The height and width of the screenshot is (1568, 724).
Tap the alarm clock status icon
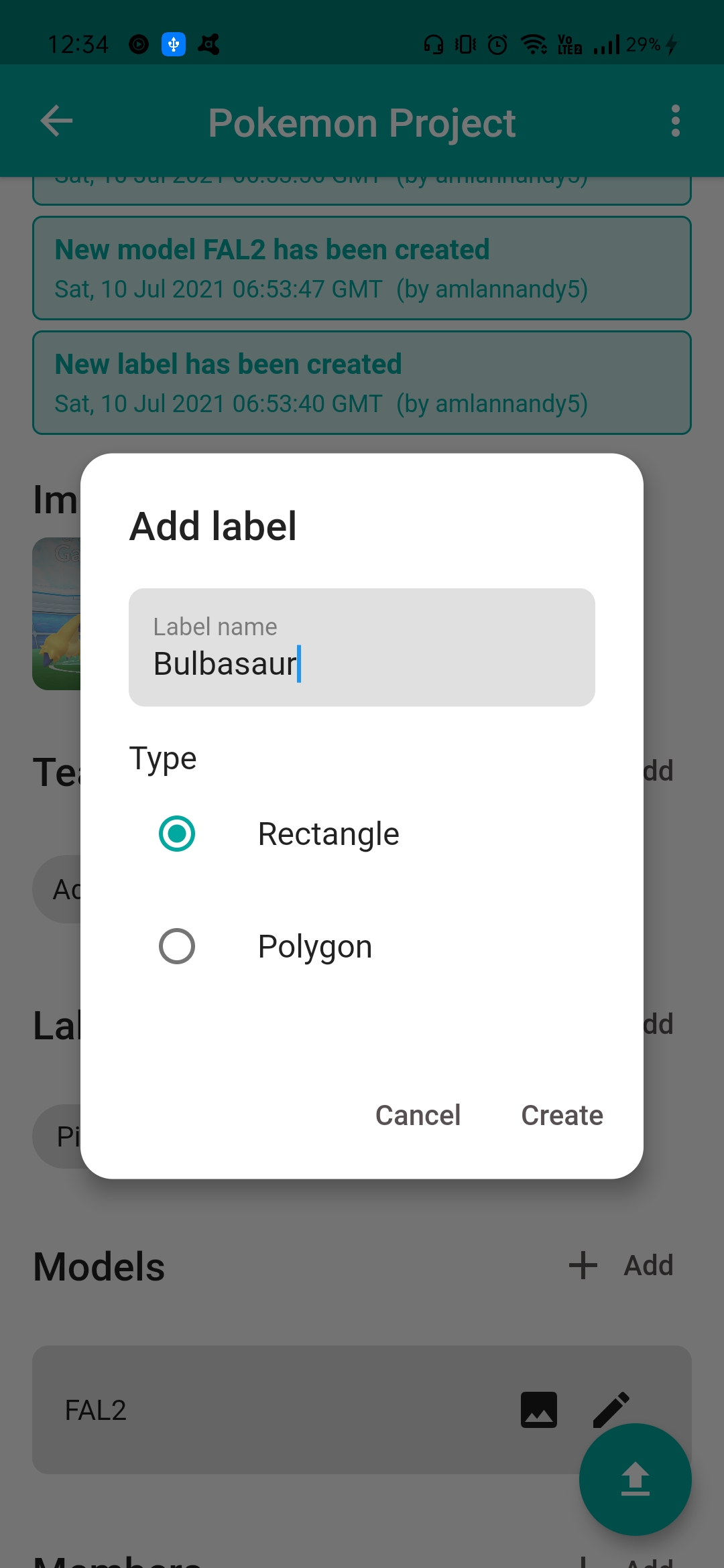(x=497, y=45)
